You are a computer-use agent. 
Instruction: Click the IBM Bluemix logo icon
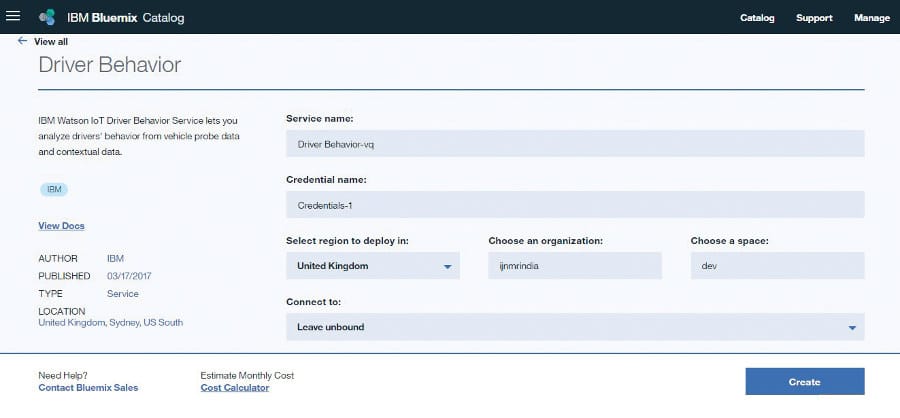[x=47, y=18]
